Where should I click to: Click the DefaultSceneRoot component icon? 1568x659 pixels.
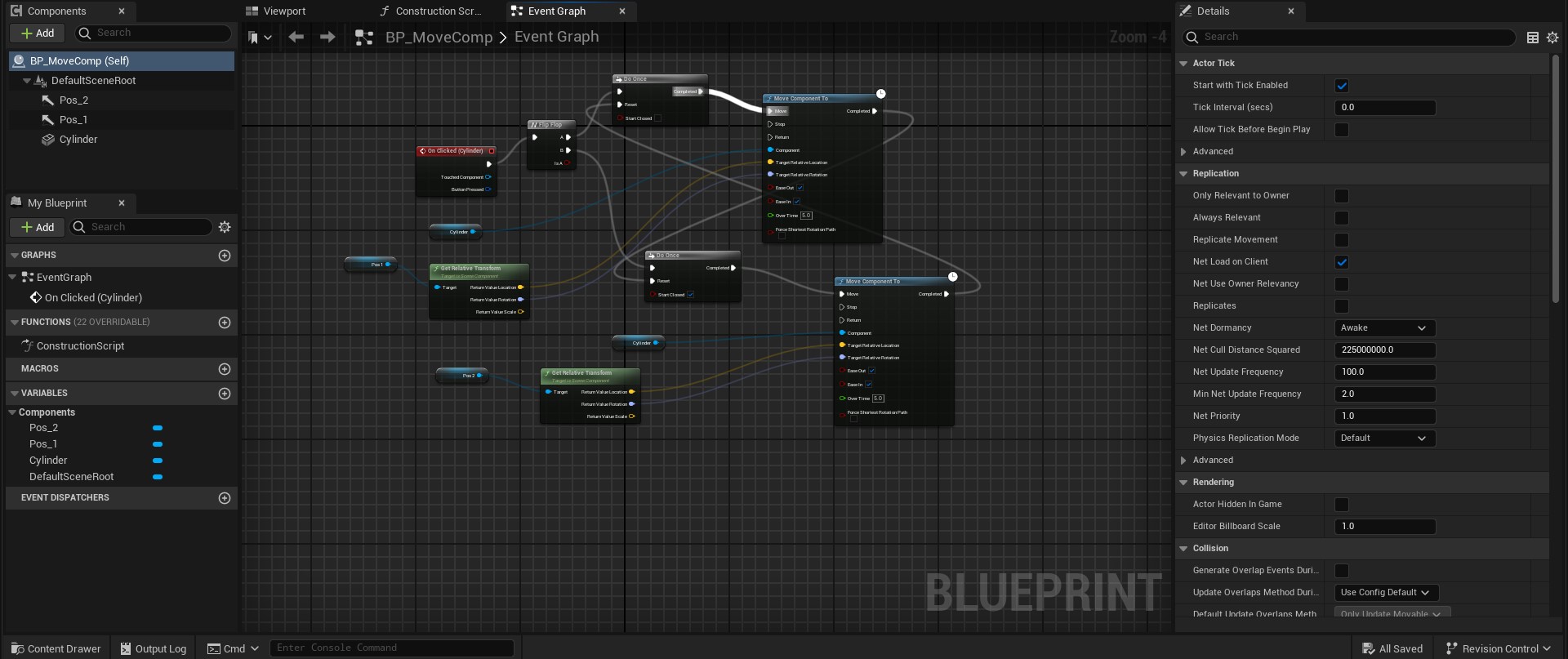tap(40, 81)
